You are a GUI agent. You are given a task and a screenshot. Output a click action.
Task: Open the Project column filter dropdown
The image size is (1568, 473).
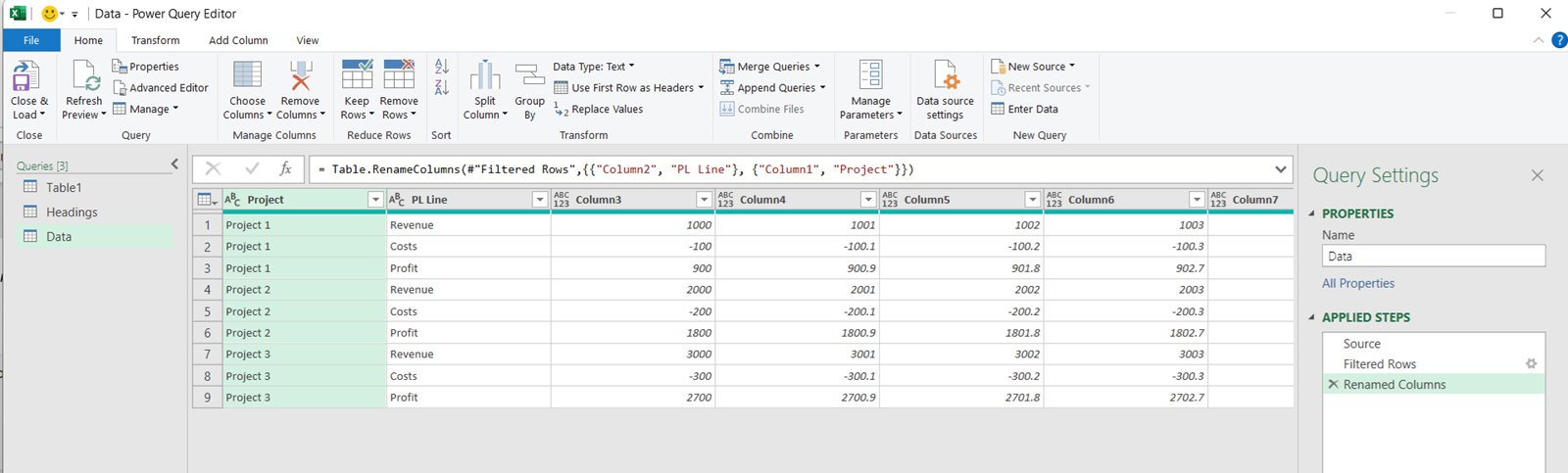[x=375, y=200]
